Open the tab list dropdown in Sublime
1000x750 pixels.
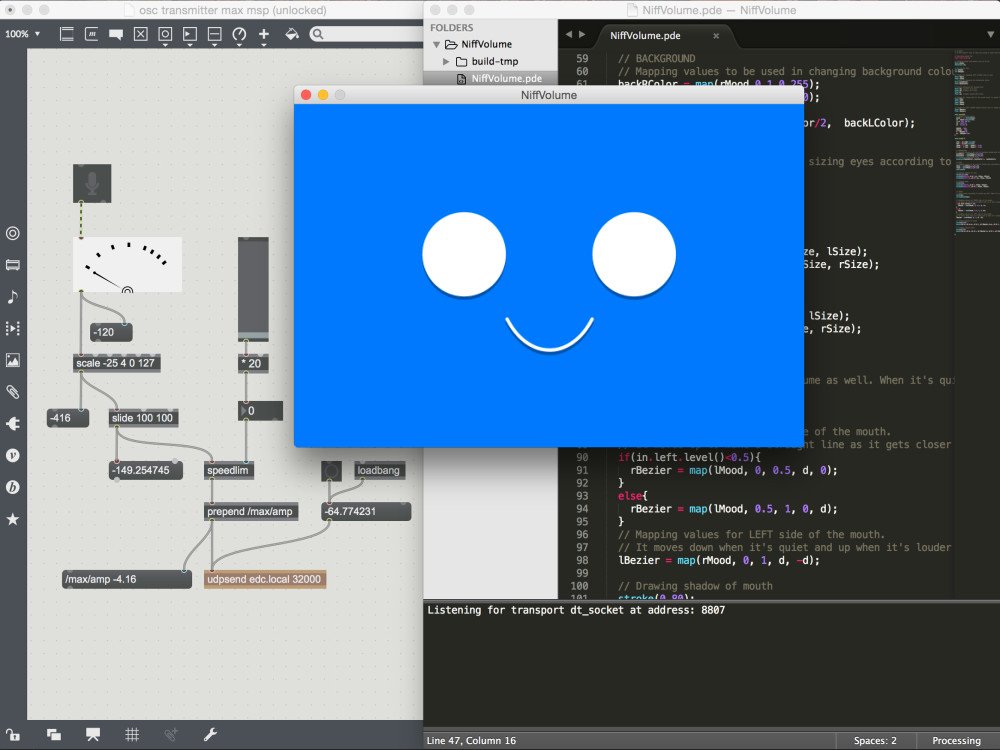click(990, 34)
